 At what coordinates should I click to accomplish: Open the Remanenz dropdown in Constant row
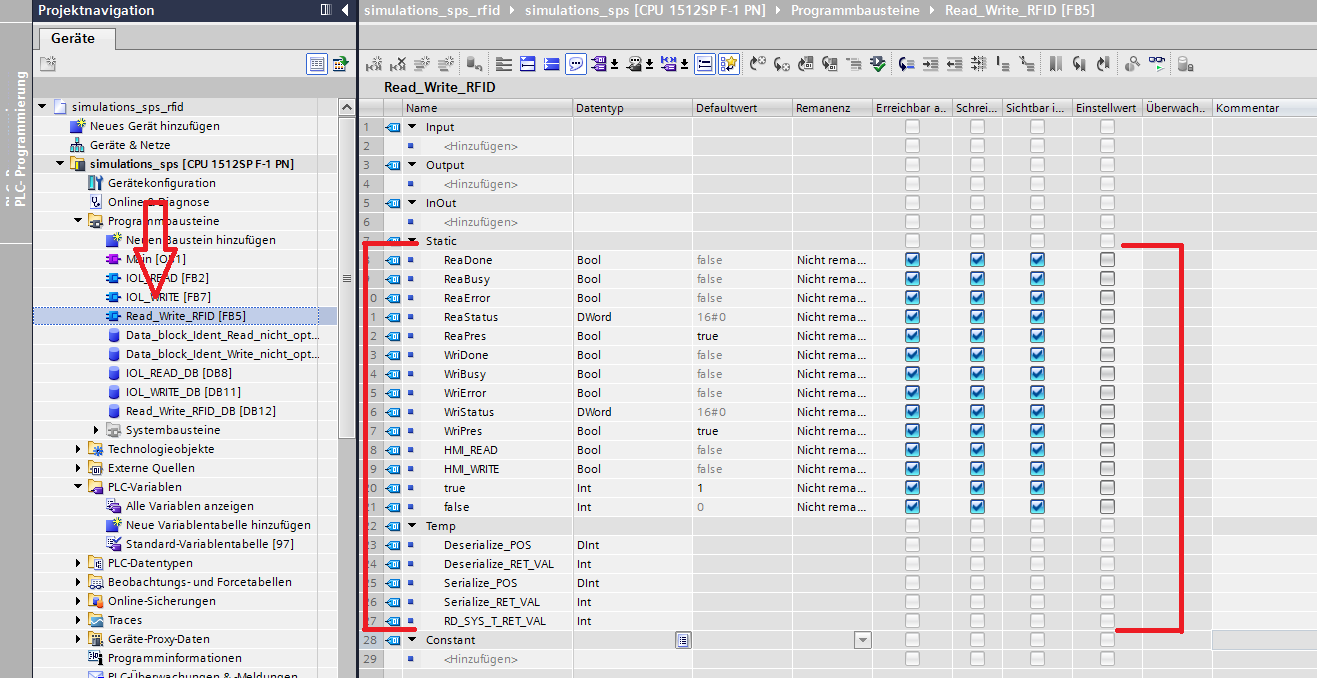pyautogui.click(x=860, y=640)
